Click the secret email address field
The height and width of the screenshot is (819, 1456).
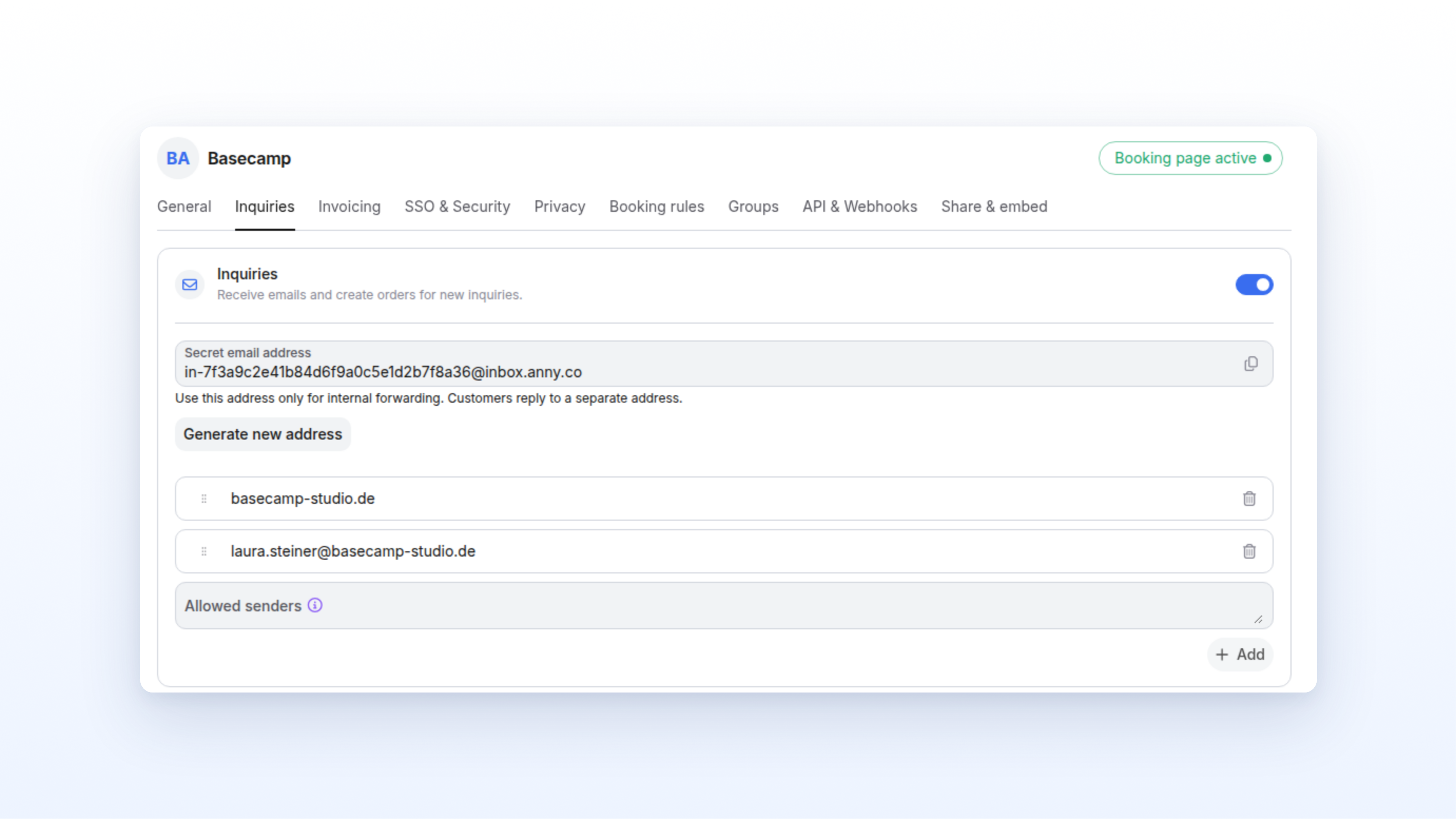pyautogui.click(x=724, y=364)
